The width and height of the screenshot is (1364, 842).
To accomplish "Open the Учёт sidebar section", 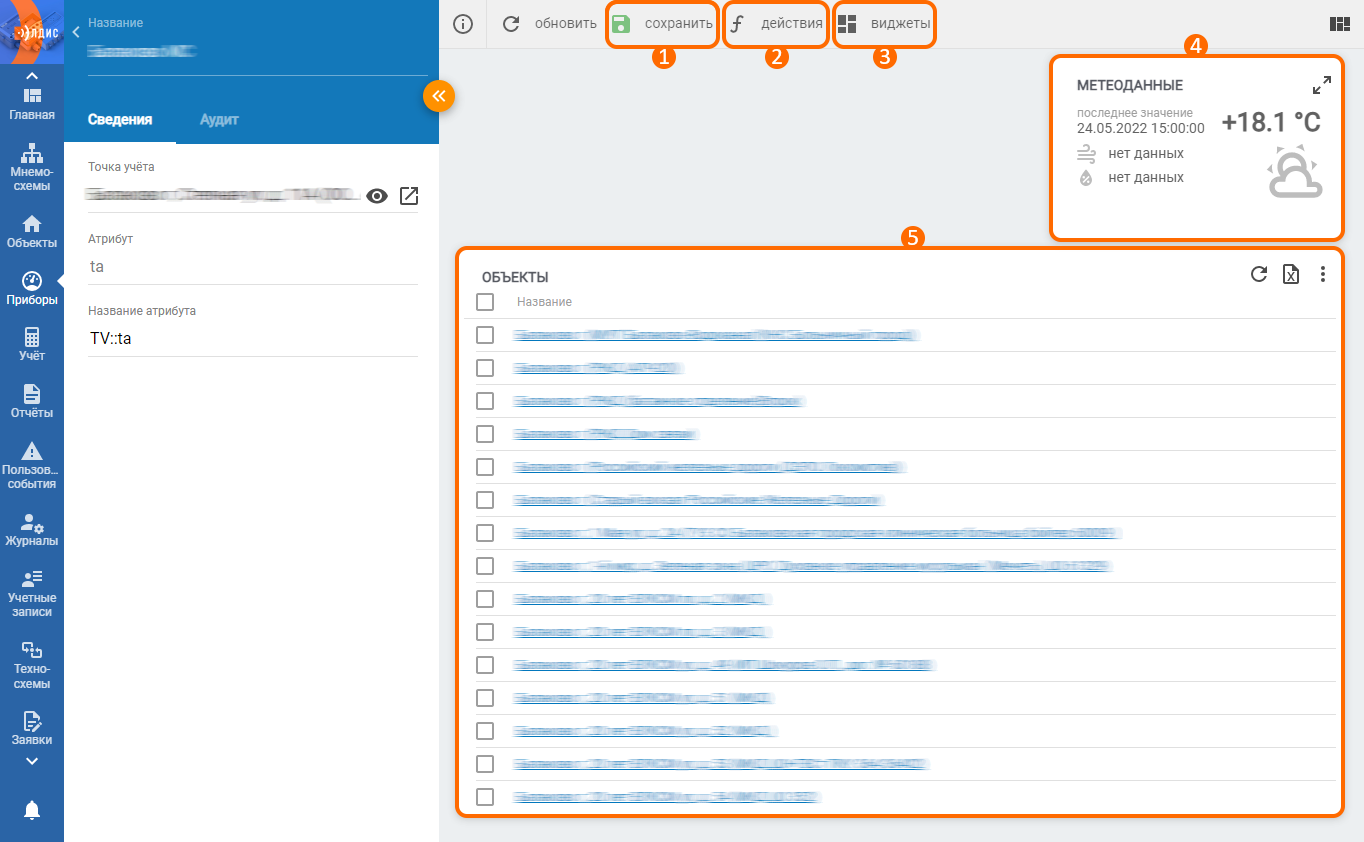I will coord(32,344).
